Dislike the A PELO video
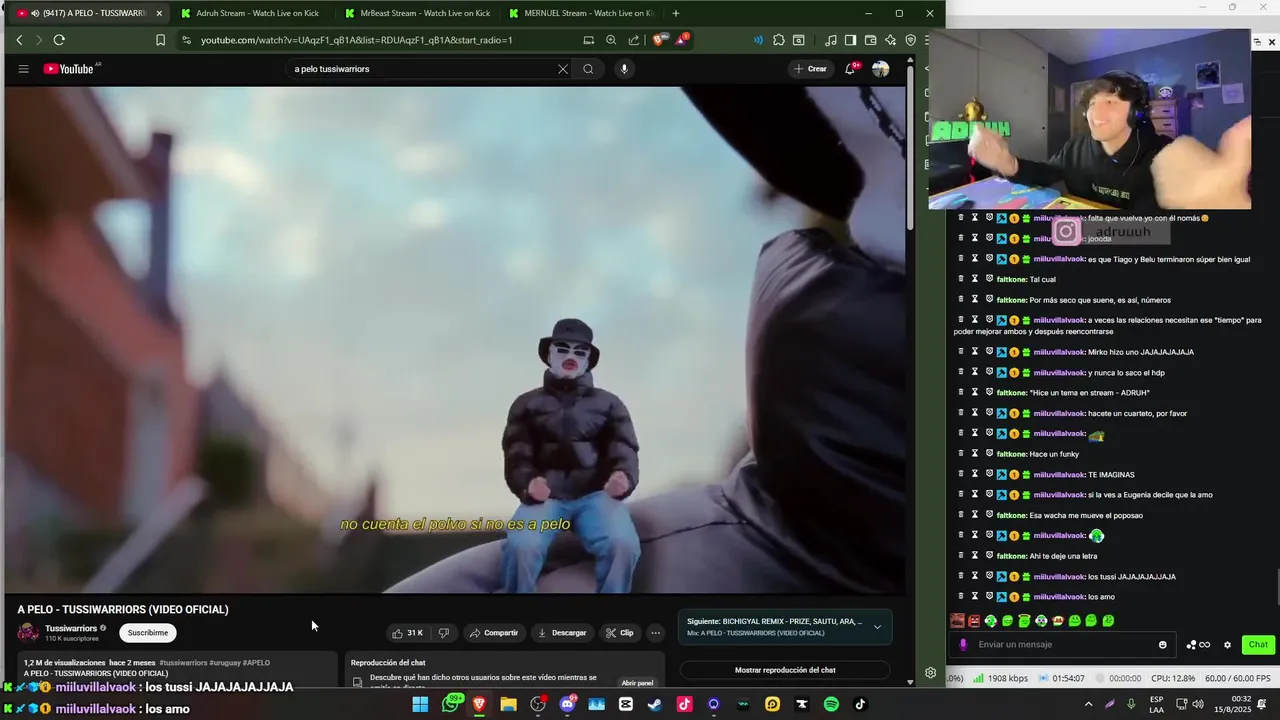This screenshot has width=1280, height=720. (x=444, y=633)
